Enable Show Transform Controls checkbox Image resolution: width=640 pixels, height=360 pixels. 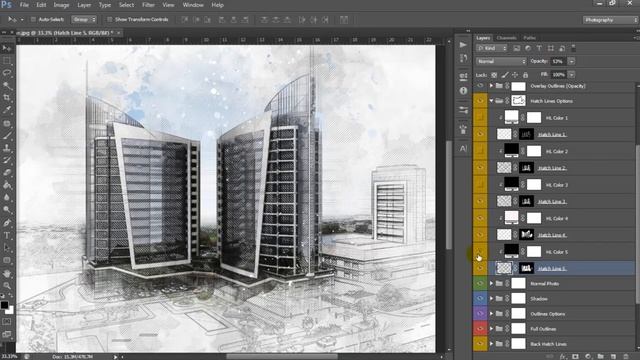tap(109, 19)
